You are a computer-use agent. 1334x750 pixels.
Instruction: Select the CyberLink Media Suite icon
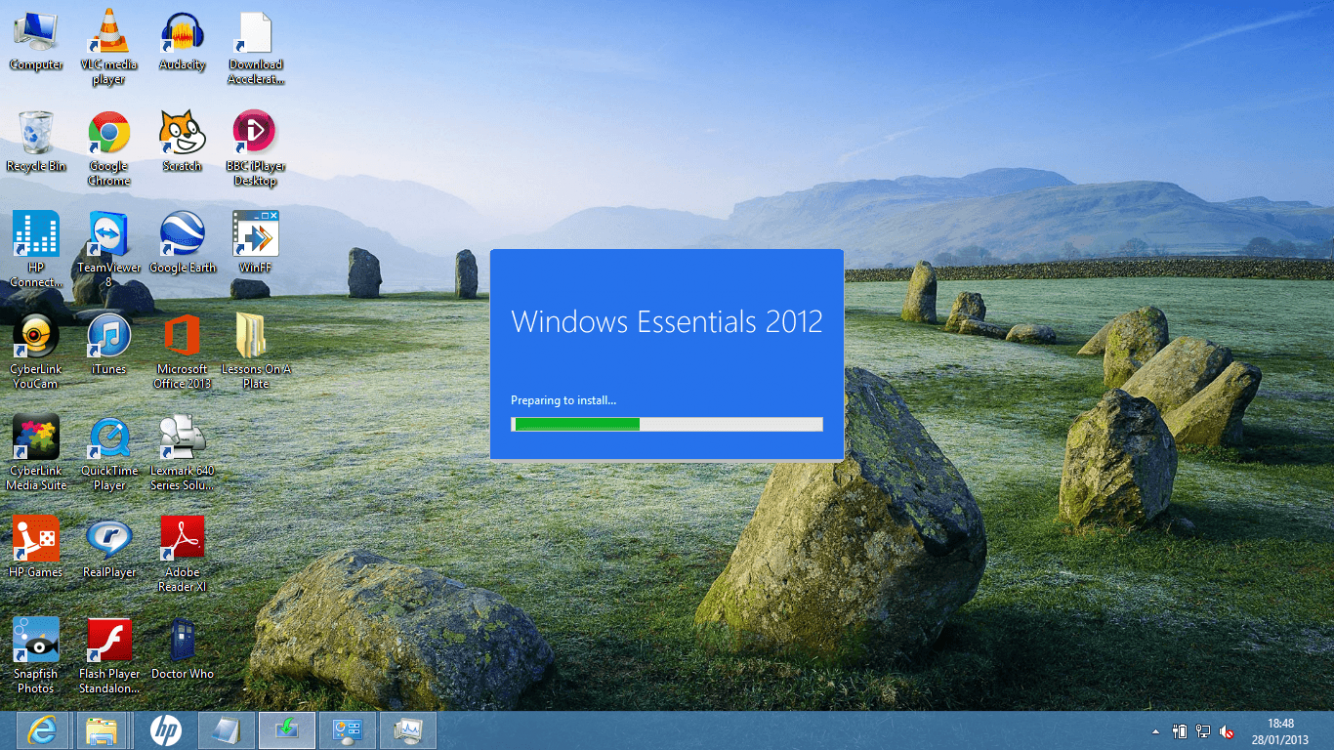[x=36, y=452]
